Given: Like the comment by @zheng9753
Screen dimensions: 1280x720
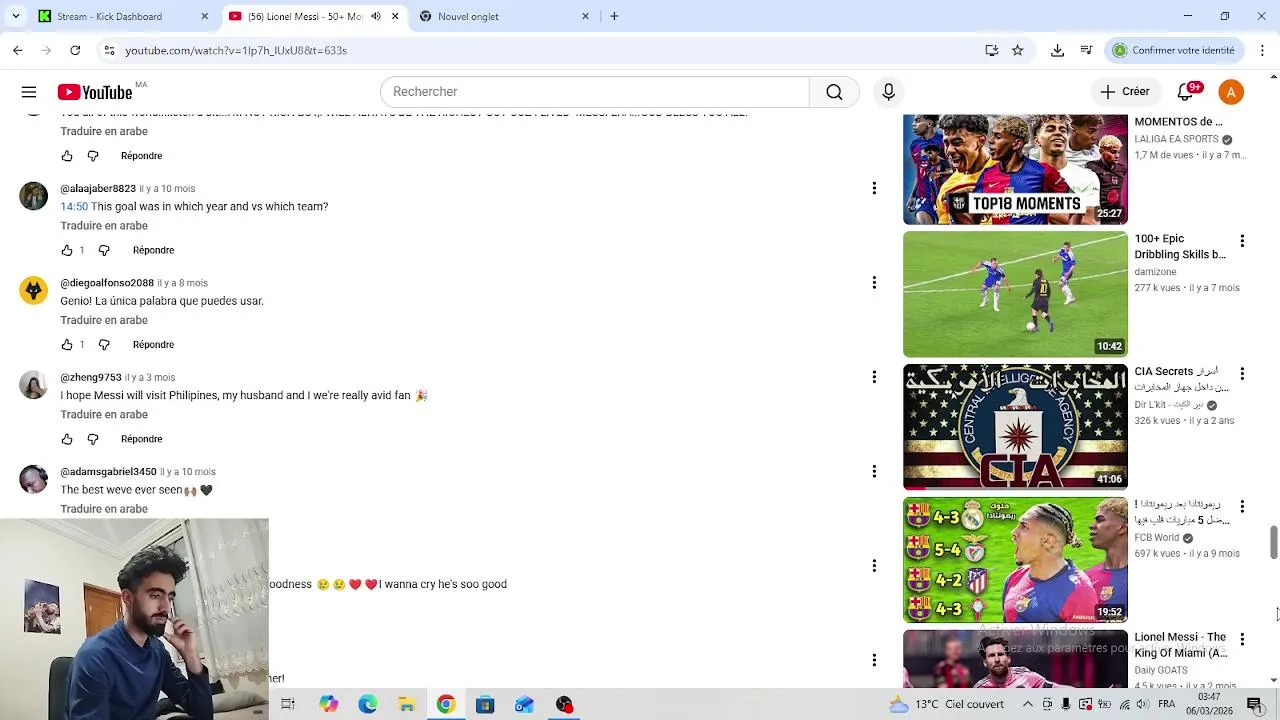Looking at the screenshot, I should [67, 439].
